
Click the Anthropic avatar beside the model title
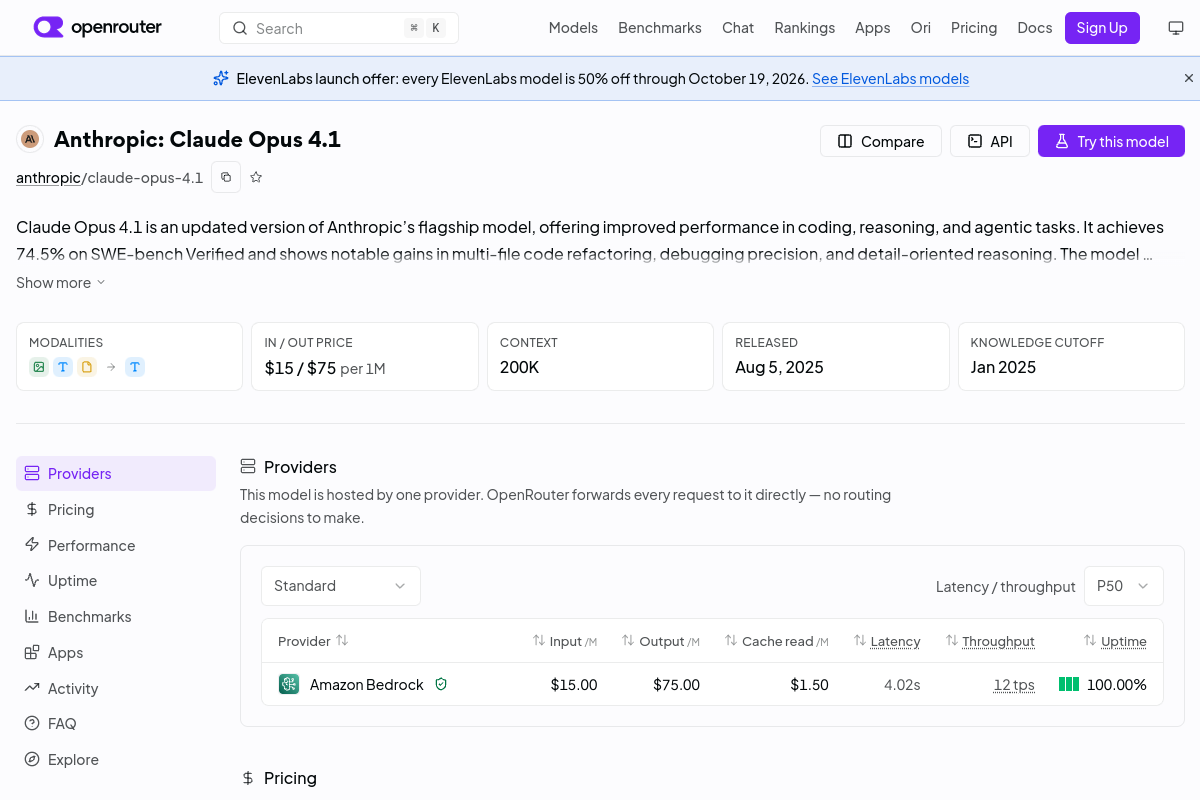[30, 139]
